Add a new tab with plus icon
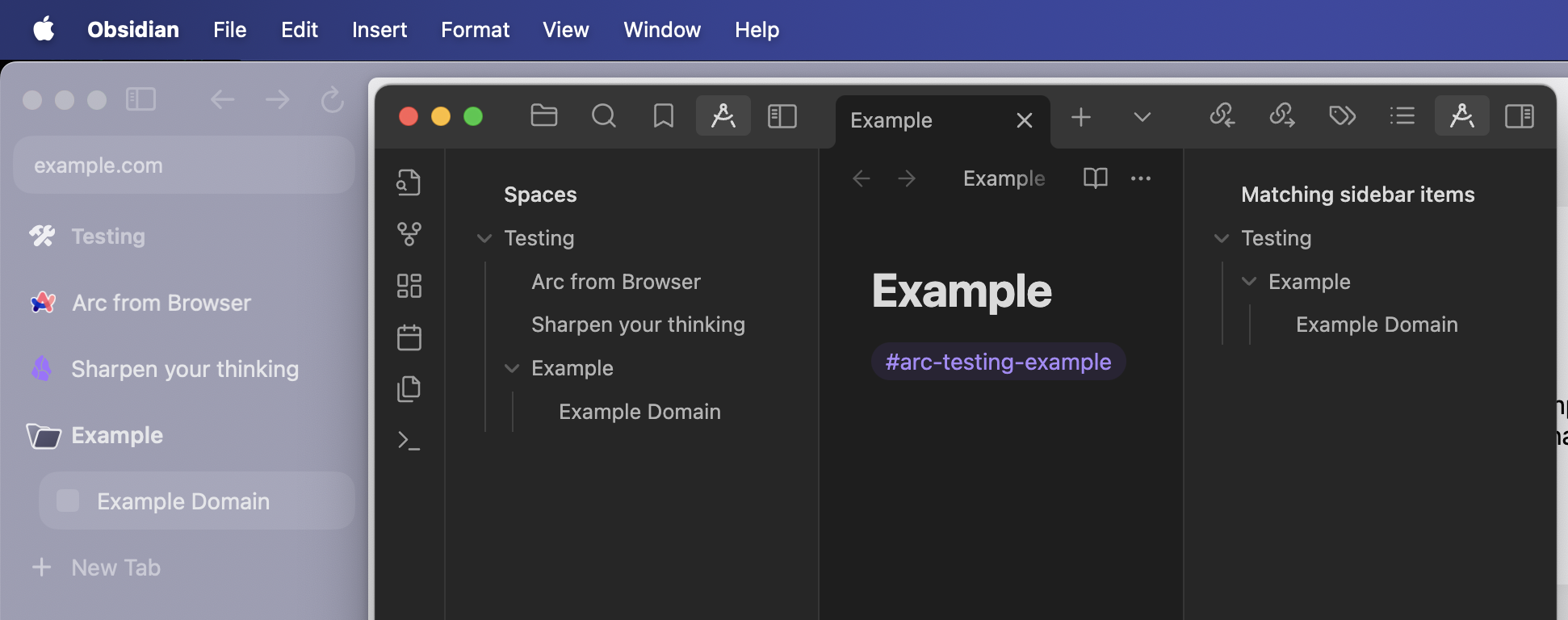 click(x=1081, y=117)
